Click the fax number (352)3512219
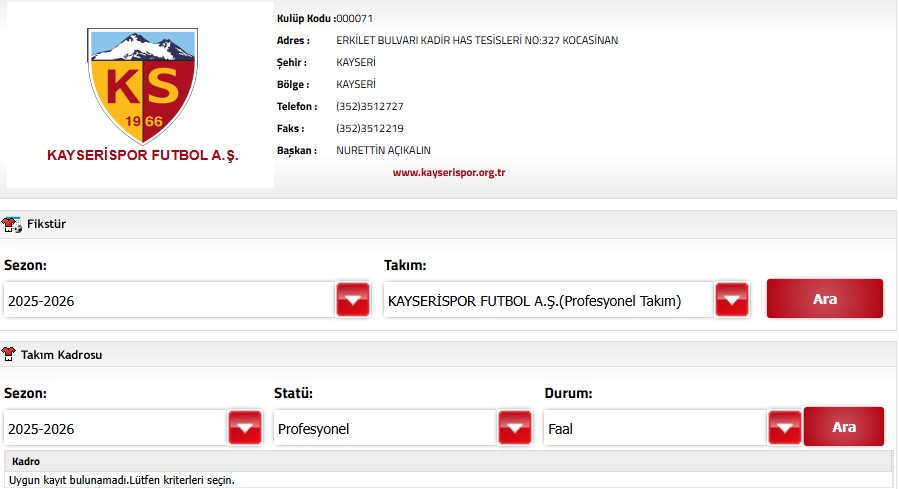Image resolution: width=899 pixels, height=489 pixels. tap(370, 128)
